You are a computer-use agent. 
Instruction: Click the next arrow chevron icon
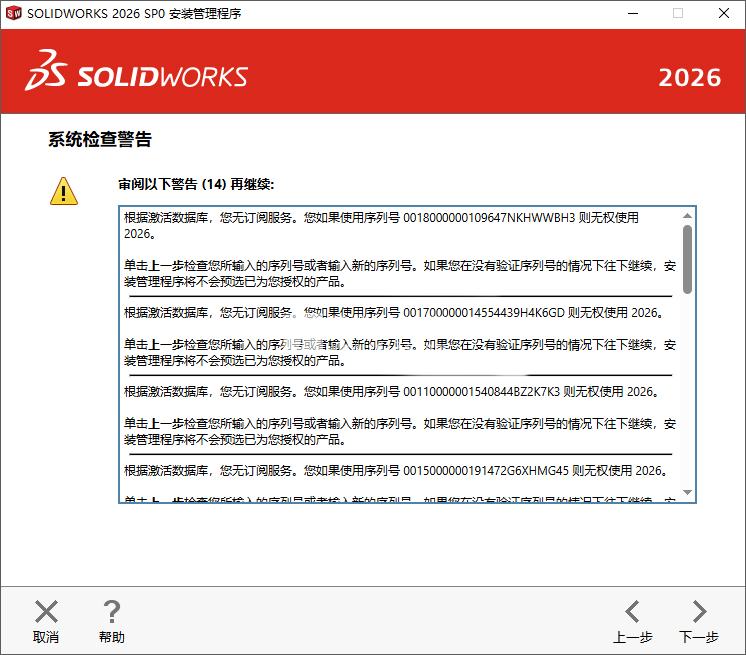[x=699, y=612]
